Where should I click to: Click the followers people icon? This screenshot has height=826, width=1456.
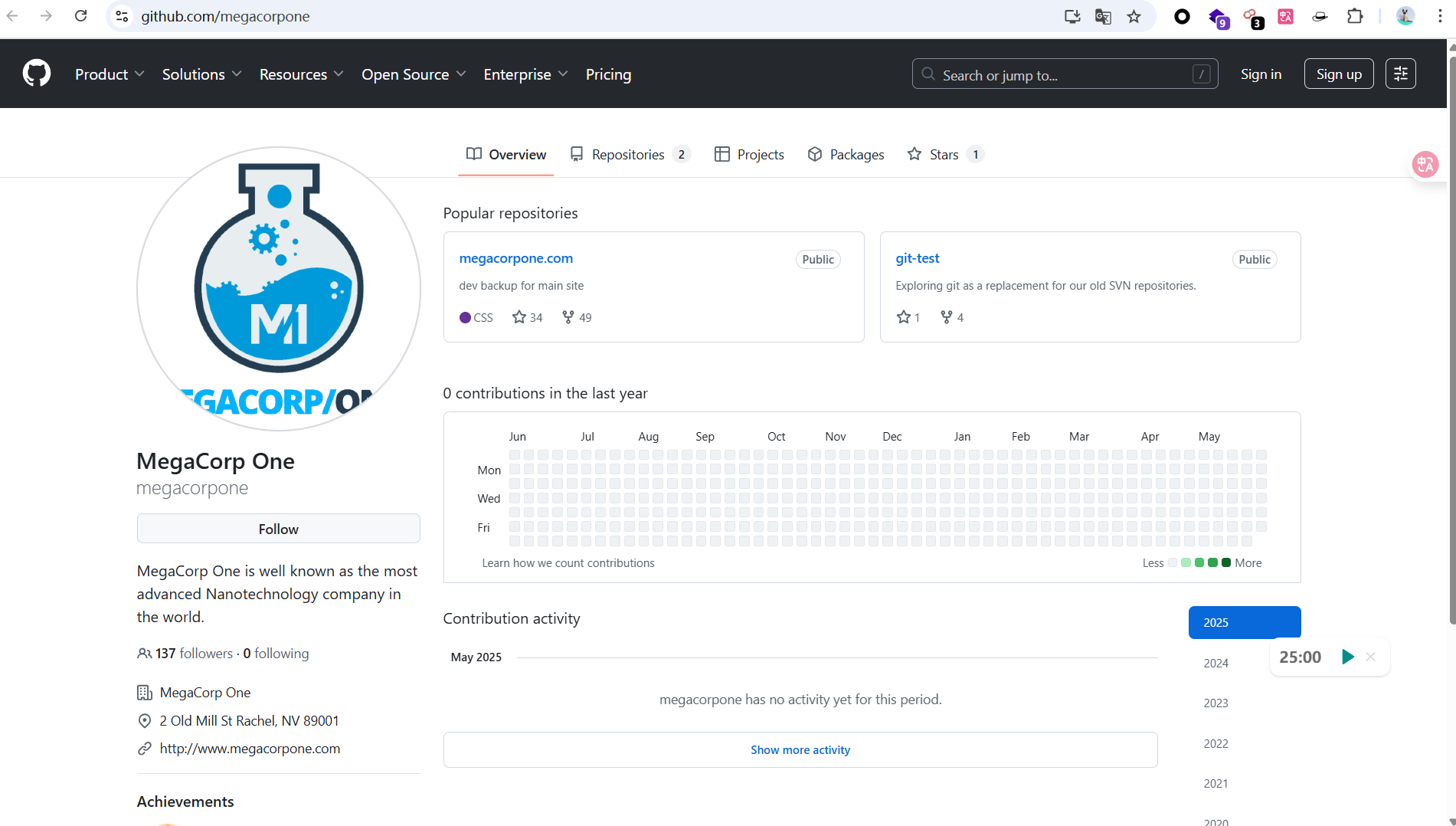coord(144,654)
